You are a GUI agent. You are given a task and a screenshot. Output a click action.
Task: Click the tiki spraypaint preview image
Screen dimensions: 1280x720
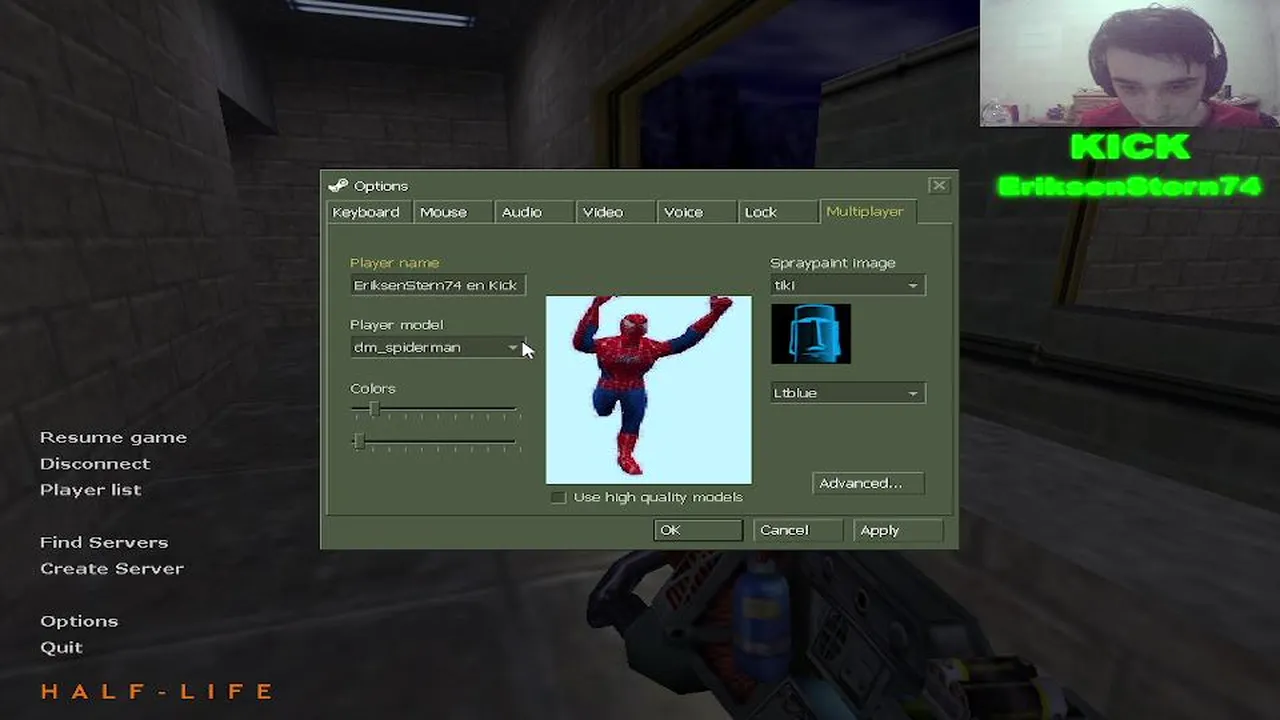tap(811, 334)
